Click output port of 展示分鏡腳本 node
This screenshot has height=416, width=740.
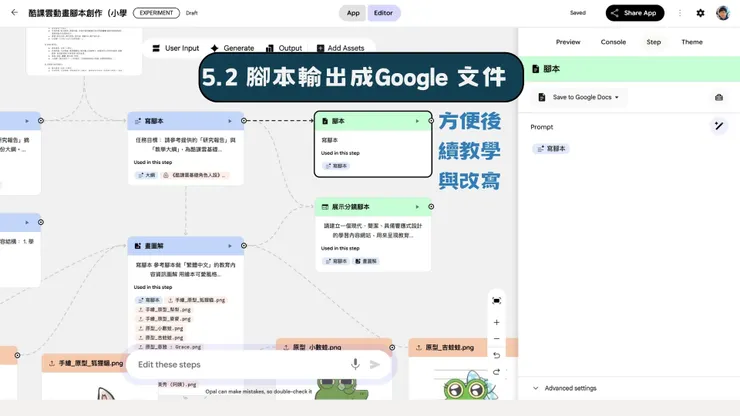pos(431,207)
